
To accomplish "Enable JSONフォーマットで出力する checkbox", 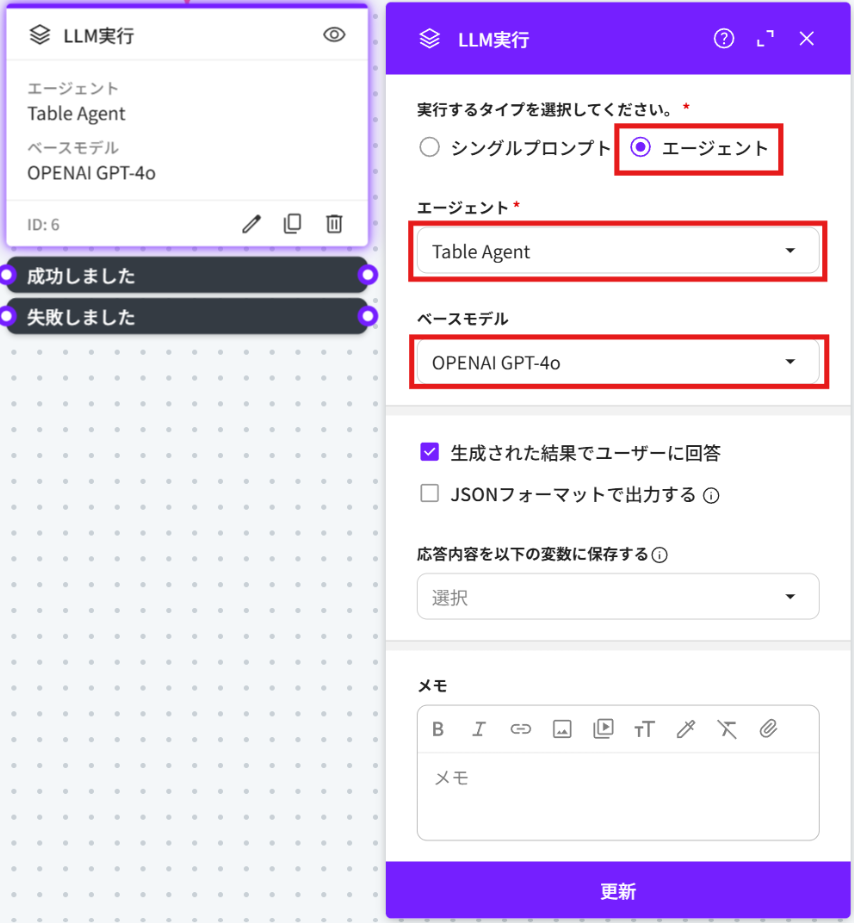I will [430, 493].
